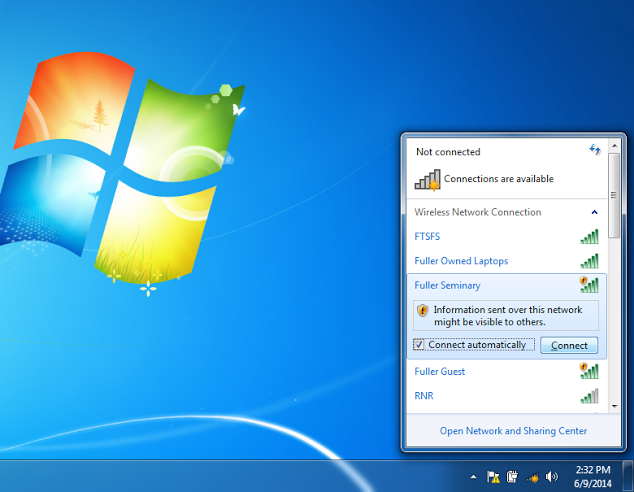This screenshot has width=634, height=492.
Task: Click the refresh network list icon
Action: tap(594, 150)
